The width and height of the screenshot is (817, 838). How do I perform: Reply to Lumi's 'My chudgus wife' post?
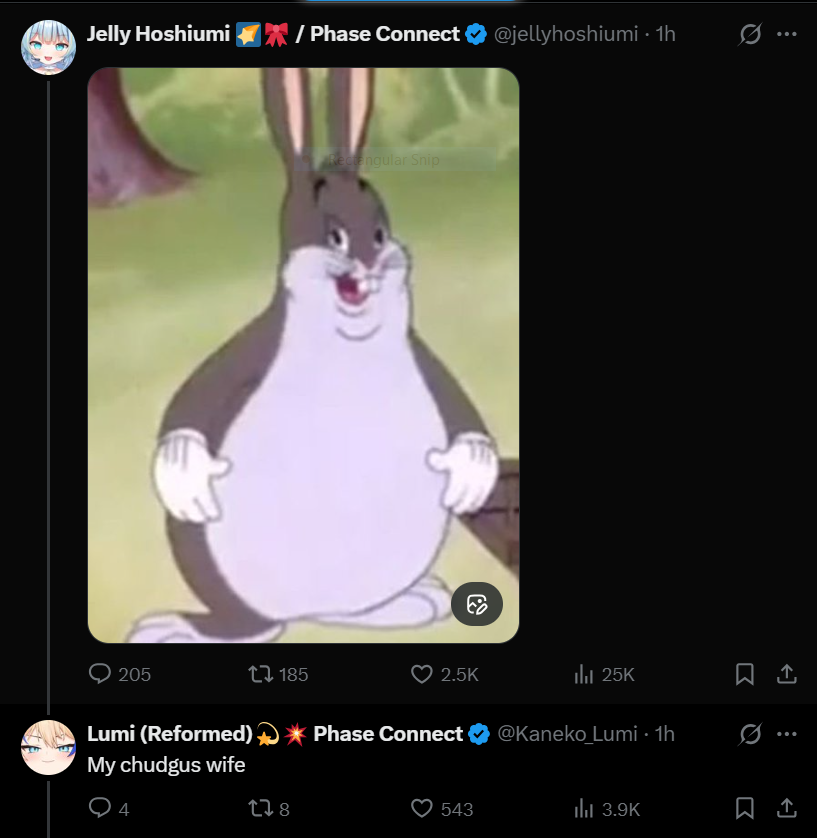pyautogui.click(x=109, y=808)
